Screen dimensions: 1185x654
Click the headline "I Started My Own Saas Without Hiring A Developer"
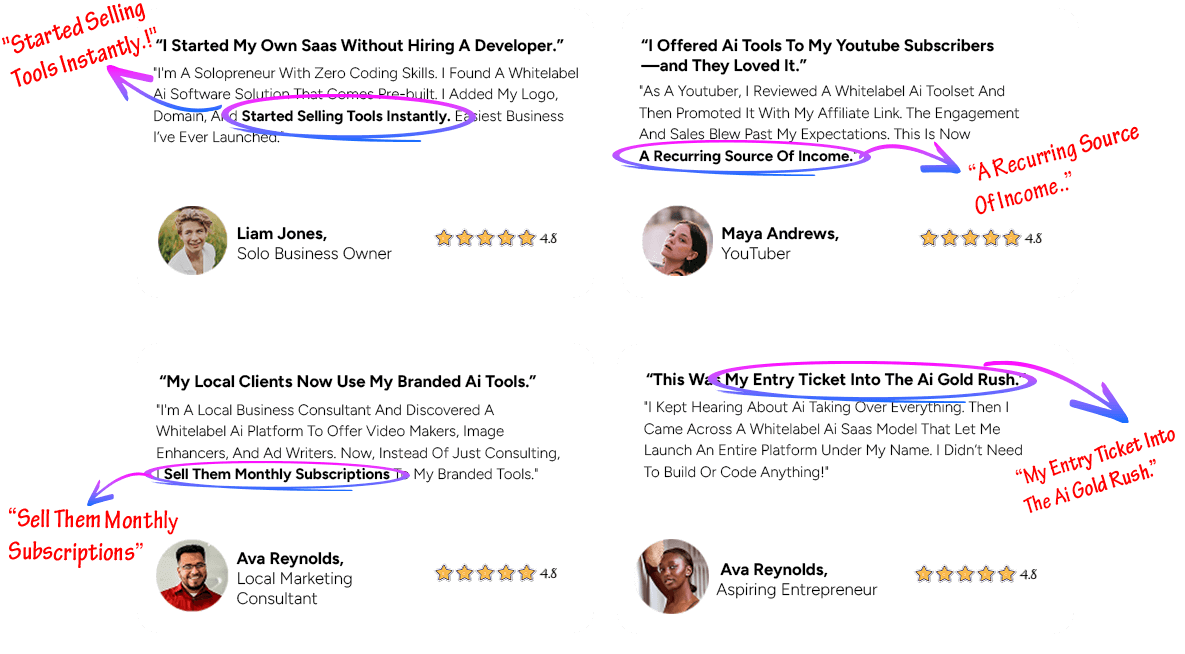[360, 45]
